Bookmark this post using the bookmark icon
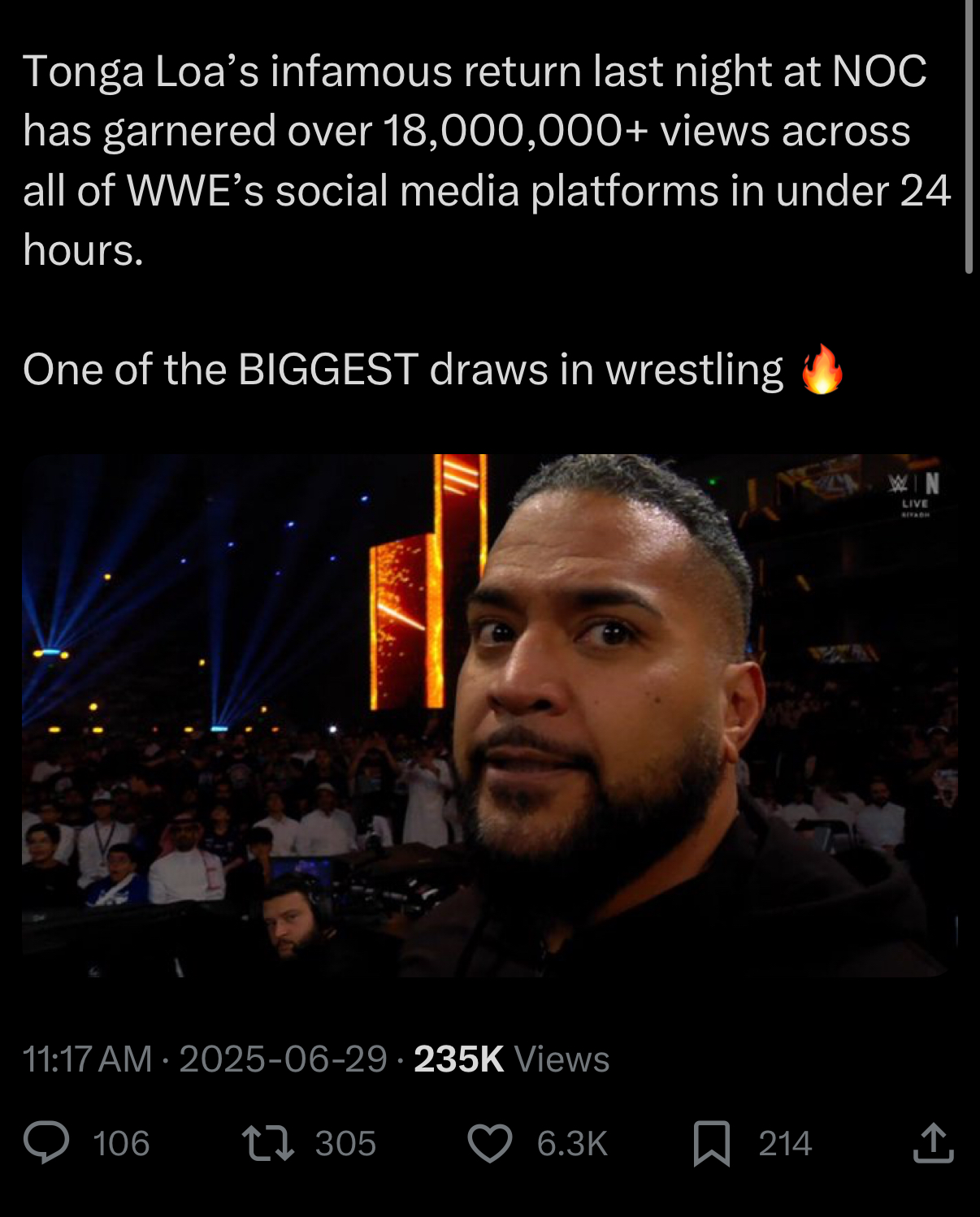 [x=711, y=1143]
